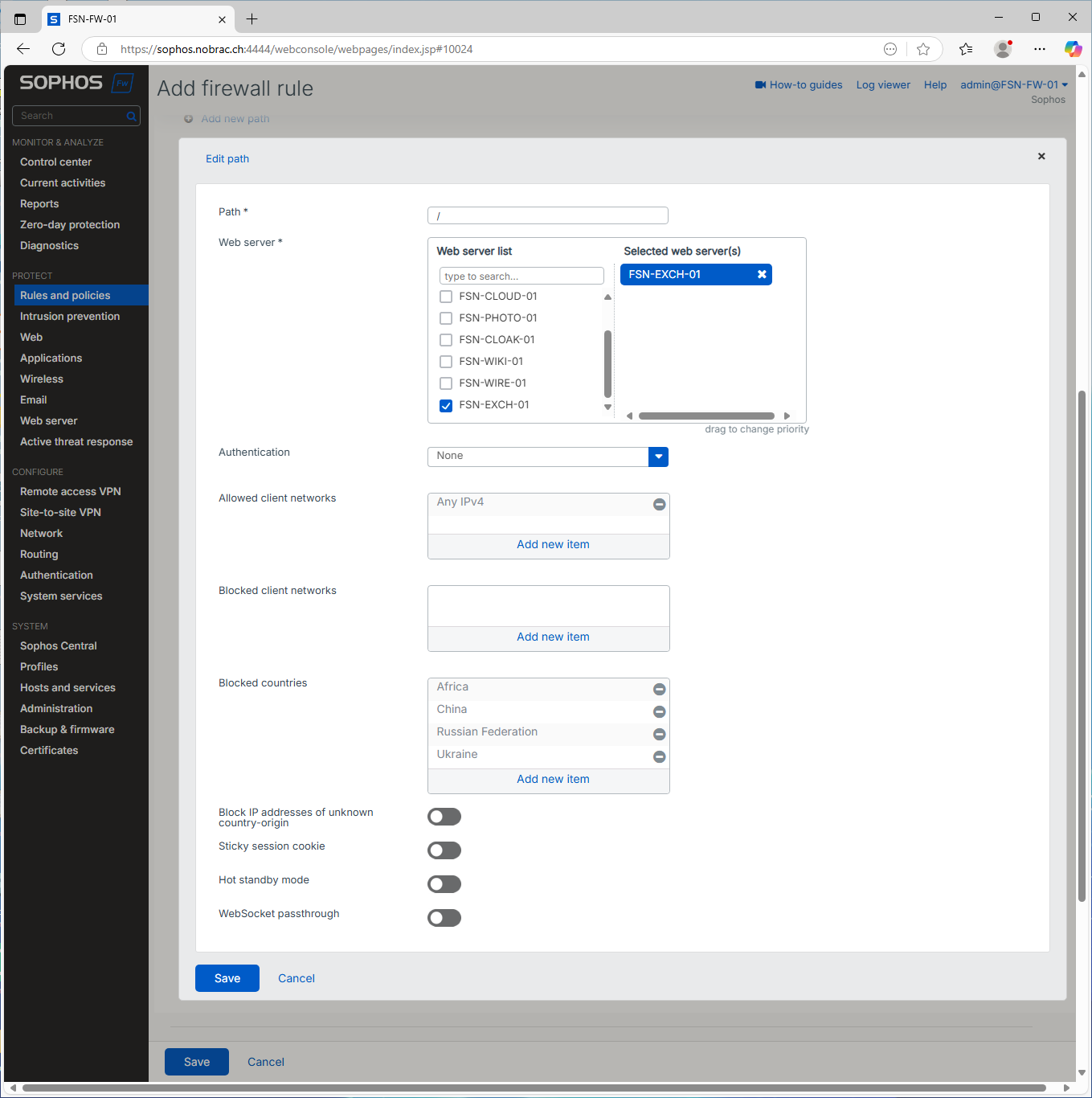
Task: Click the Sophos logo
Action: tap(76, 83)
